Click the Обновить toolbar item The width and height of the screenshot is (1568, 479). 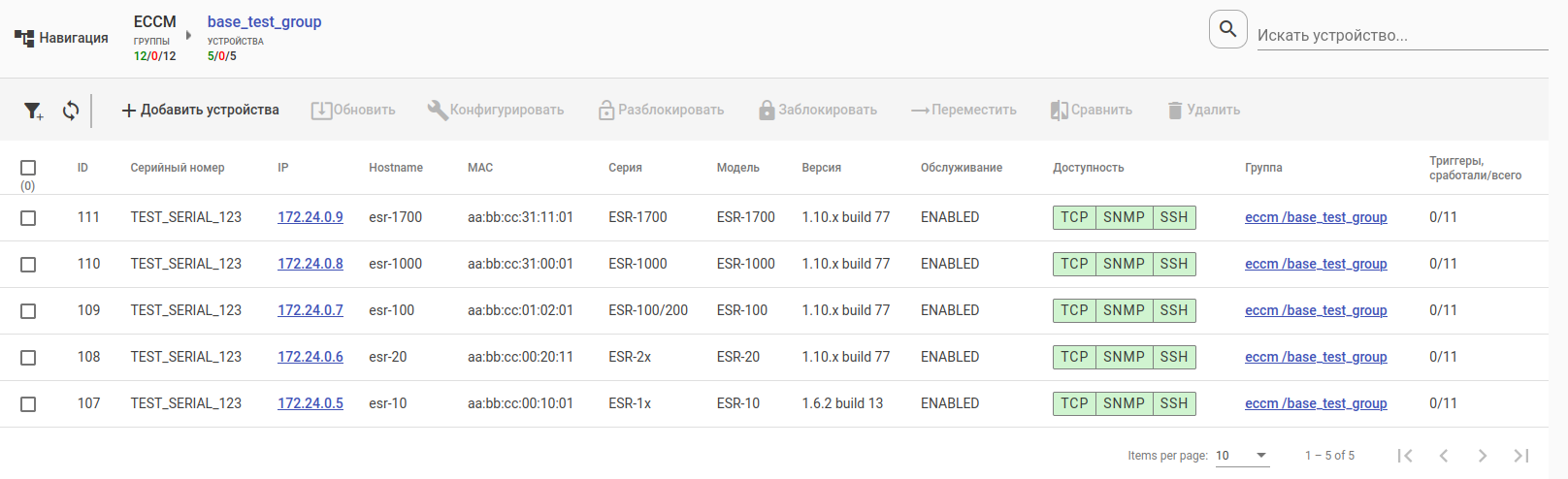[353, 110]
